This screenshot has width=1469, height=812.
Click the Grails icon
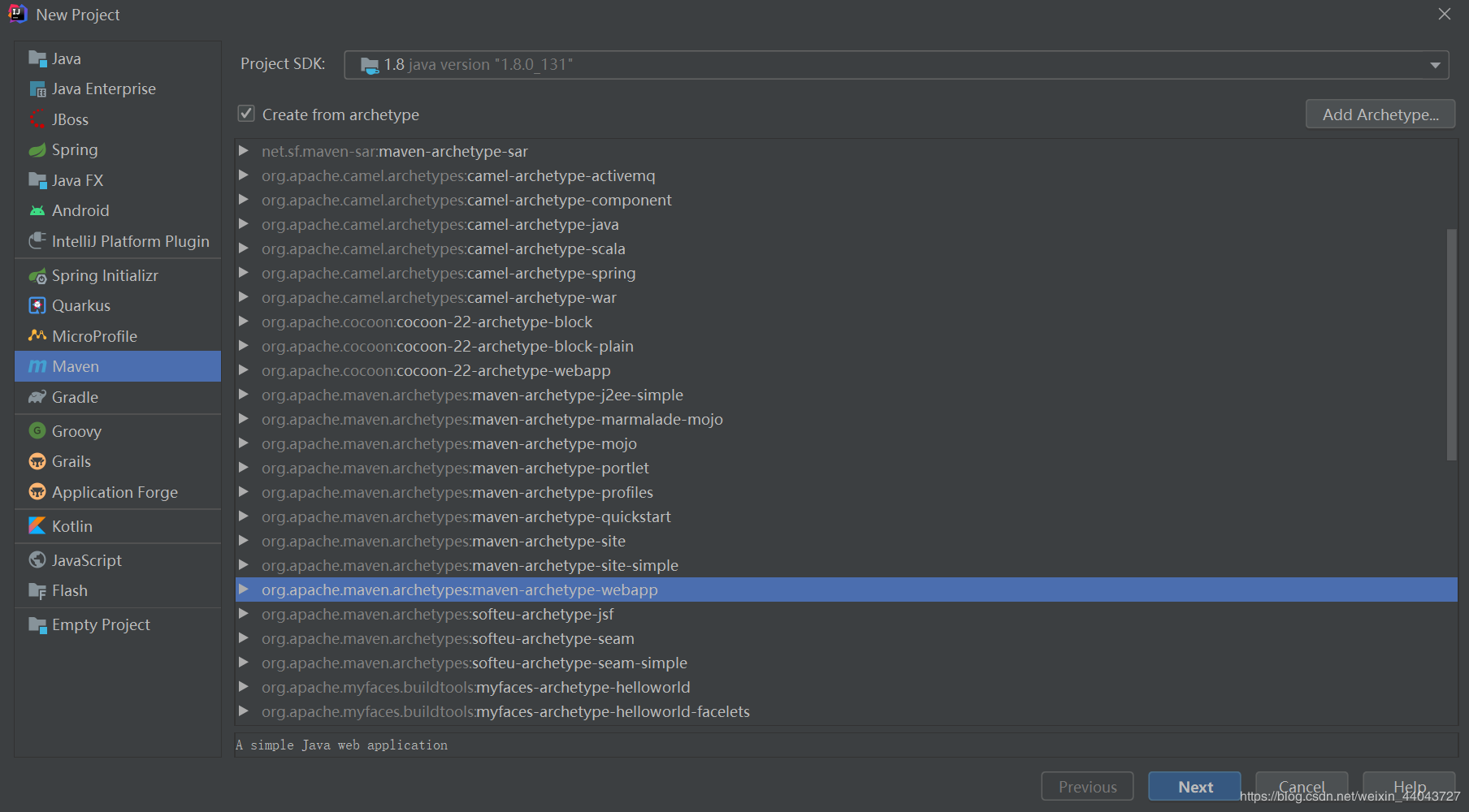point(37,461)
